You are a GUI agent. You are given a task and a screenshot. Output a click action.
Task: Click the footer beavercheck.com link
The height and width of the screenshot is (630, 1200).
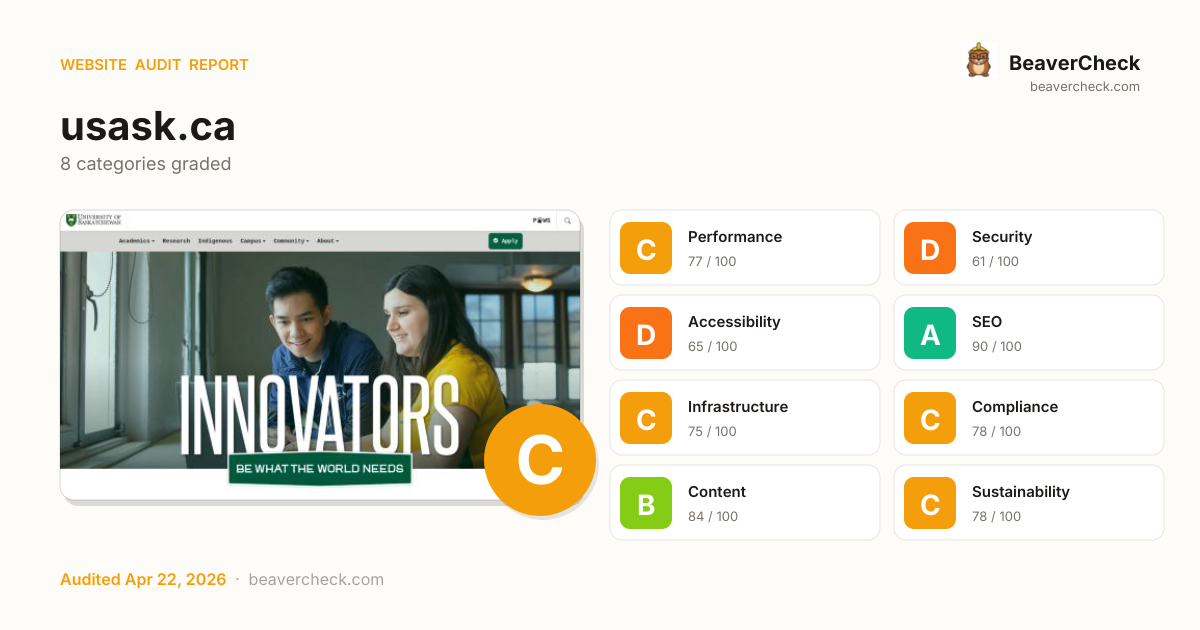coord(316,580)
